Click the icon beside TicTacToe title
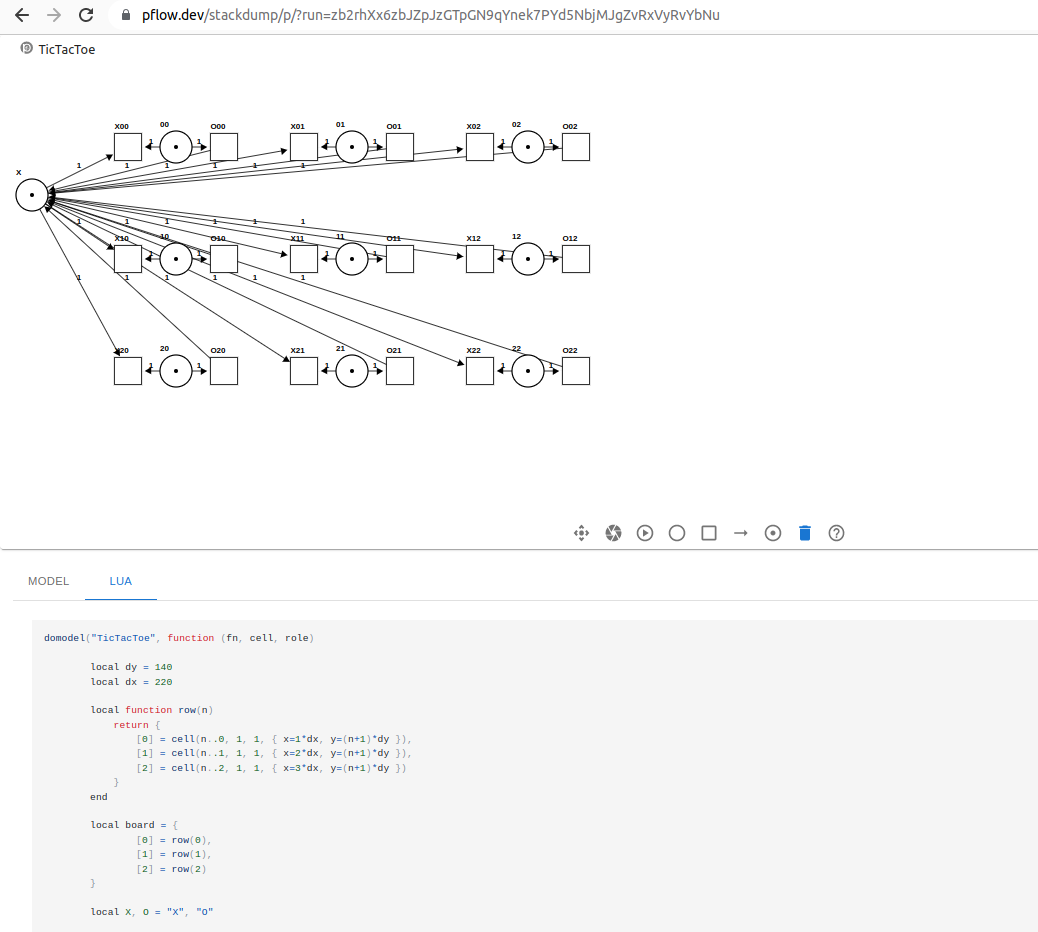This screenshot has width=1038, height=932. 26,48
